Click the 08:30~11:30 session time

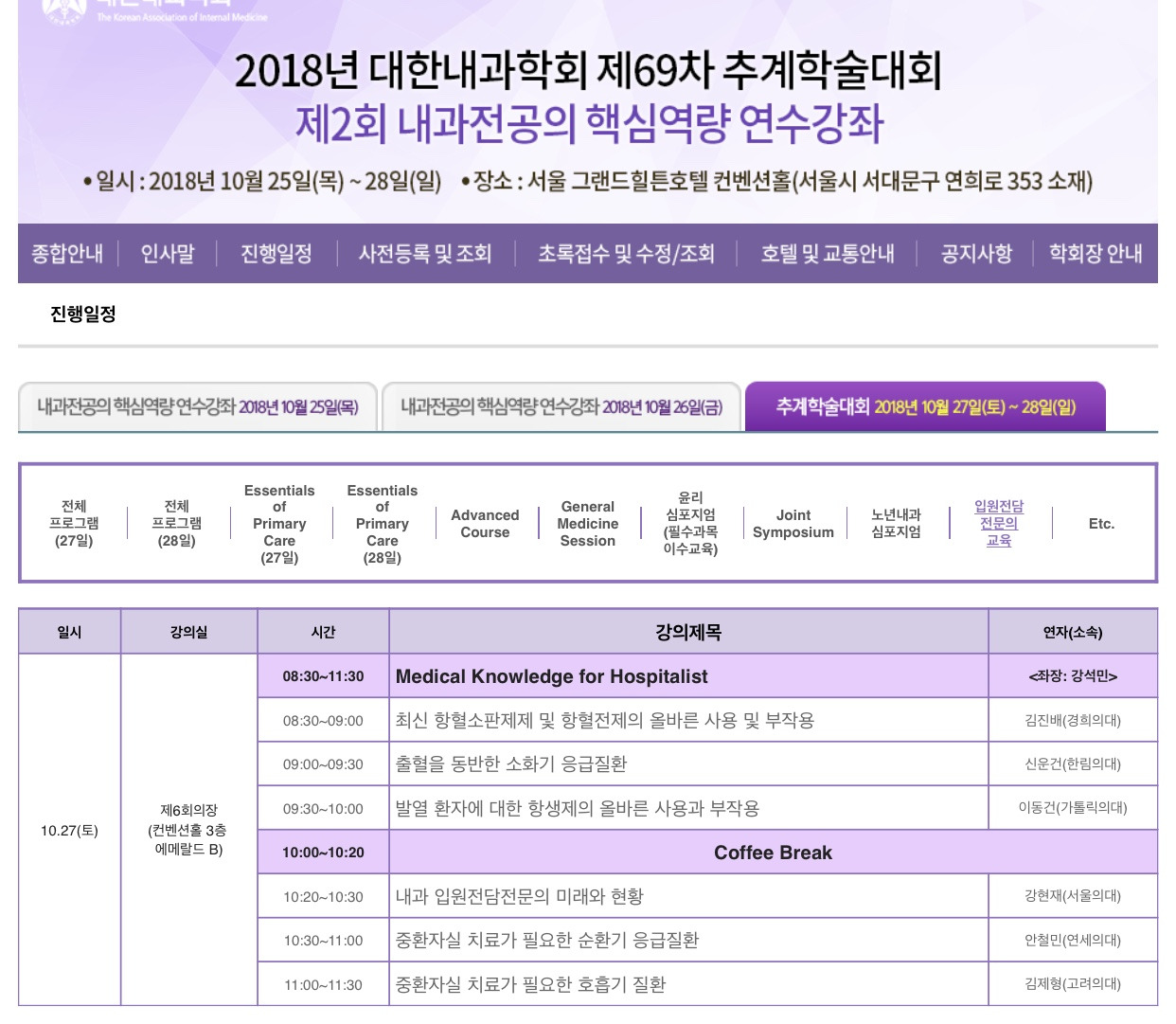pos(323,676)
